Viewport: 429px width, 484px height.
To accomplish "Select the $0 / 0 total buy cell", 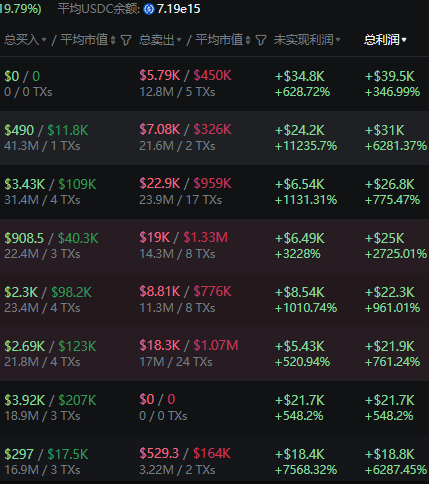I will point(22,76).
